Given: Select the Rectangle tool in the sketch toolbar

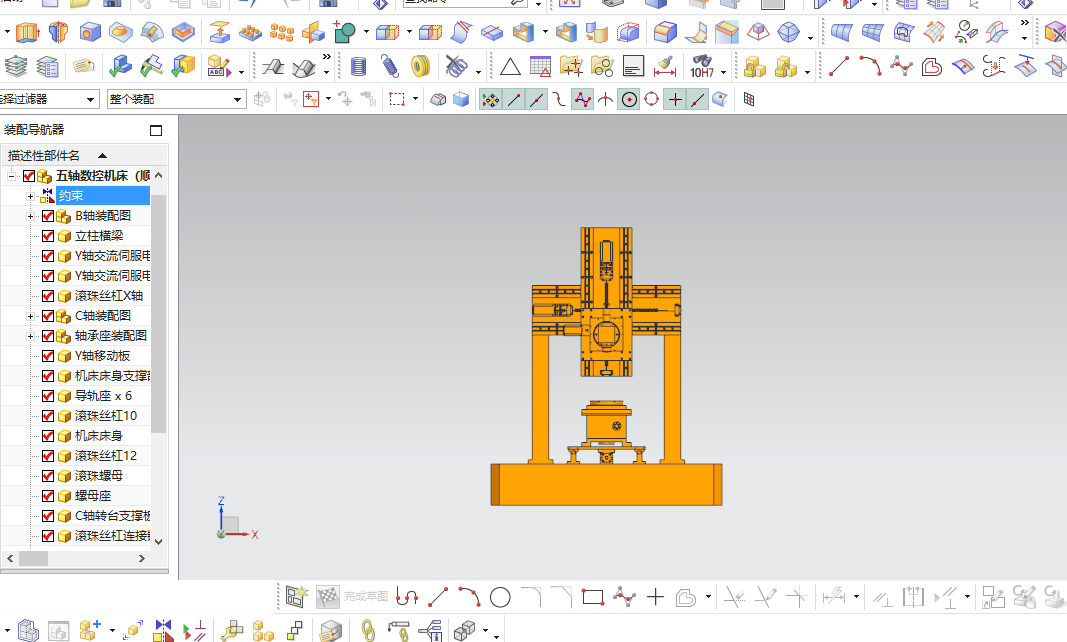Looking at the screenshot, I should [593, 598].
